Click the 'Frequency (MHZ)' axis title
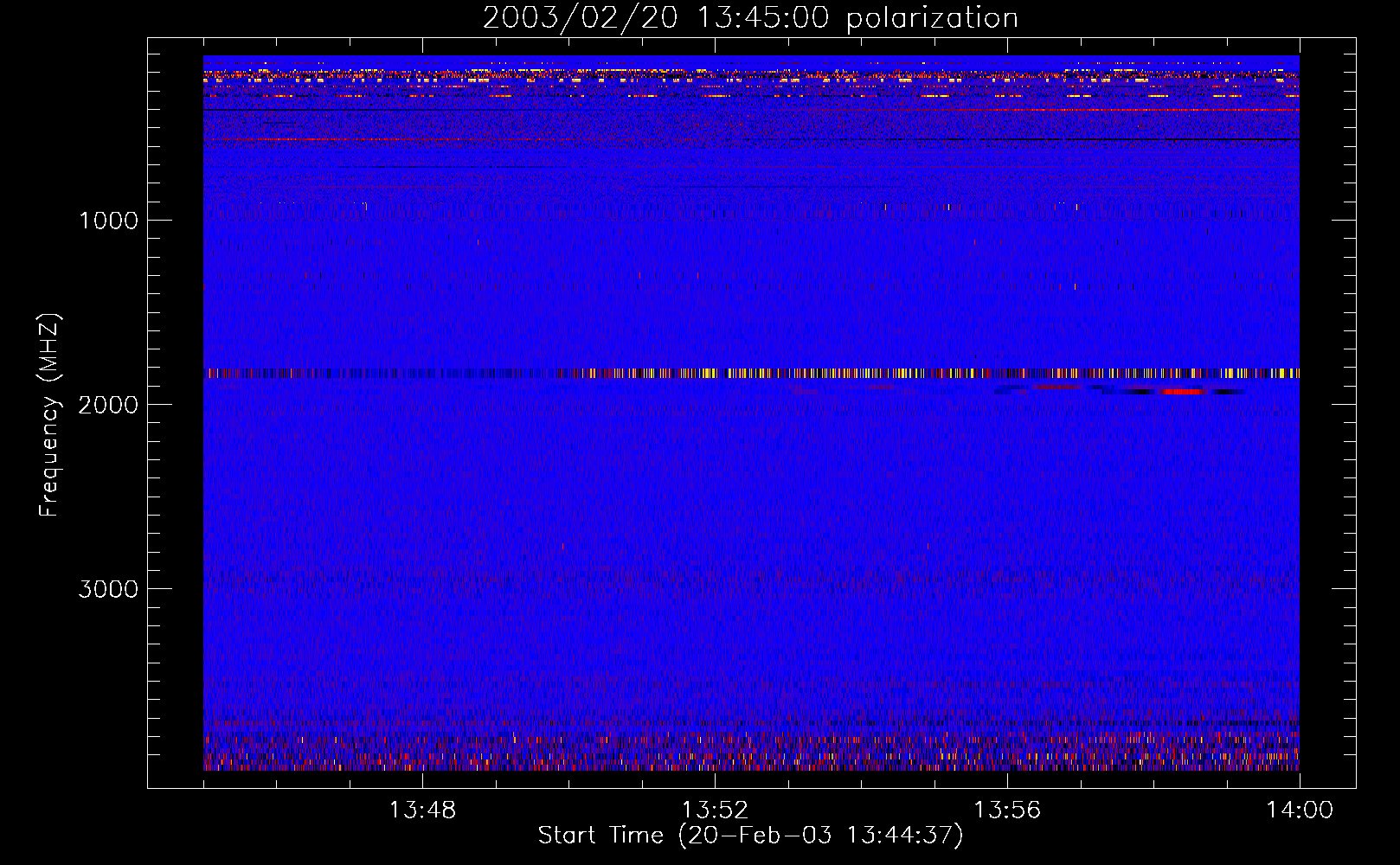This screenshot has width=1400, height=865. (49, 415)
